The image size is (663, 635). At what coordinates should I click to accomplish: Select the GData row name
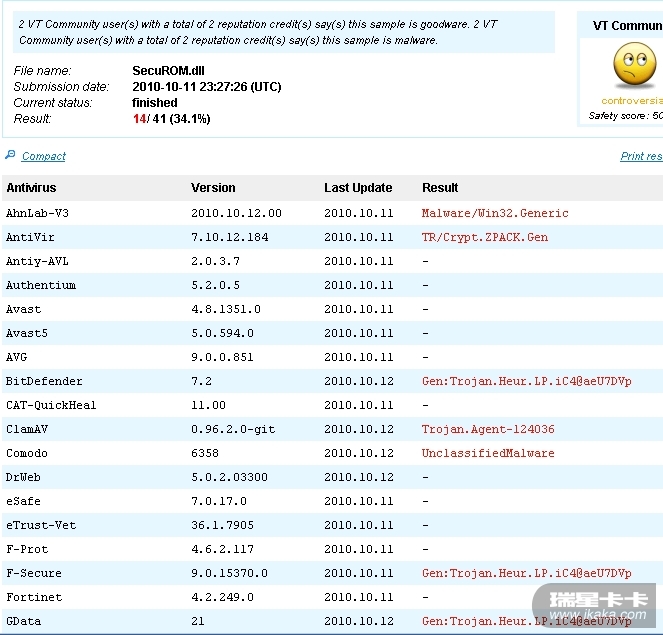(x=23, y=621)
